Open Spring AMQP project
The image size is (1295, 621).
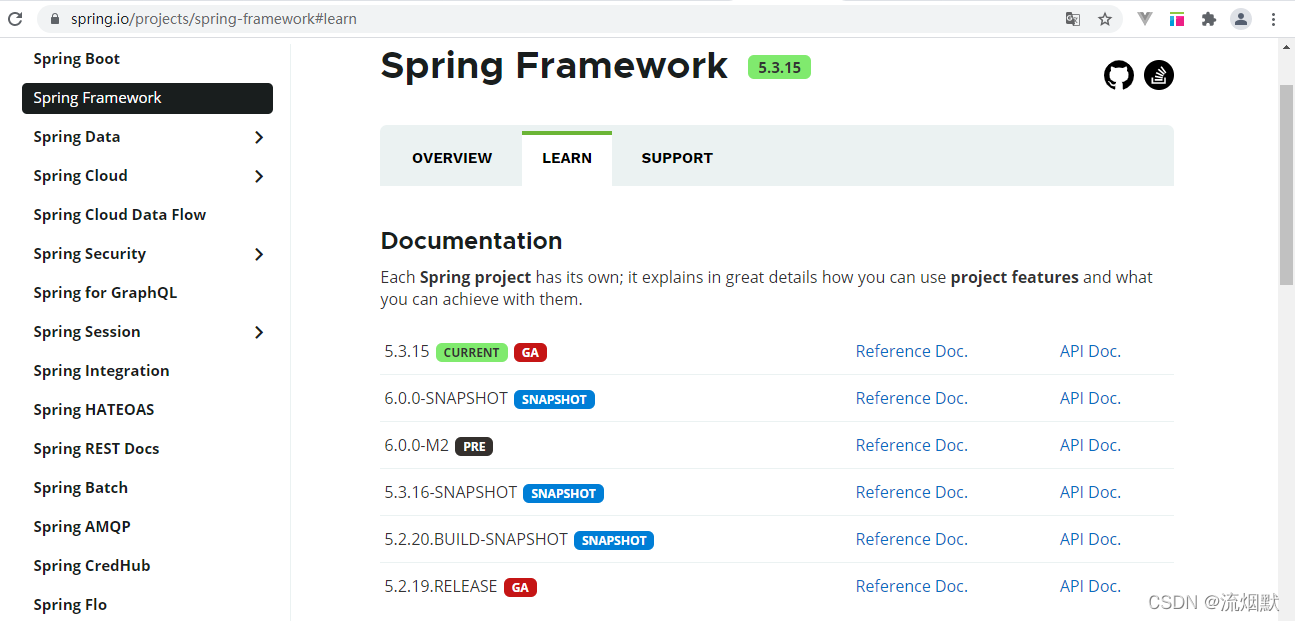point(81,527)
